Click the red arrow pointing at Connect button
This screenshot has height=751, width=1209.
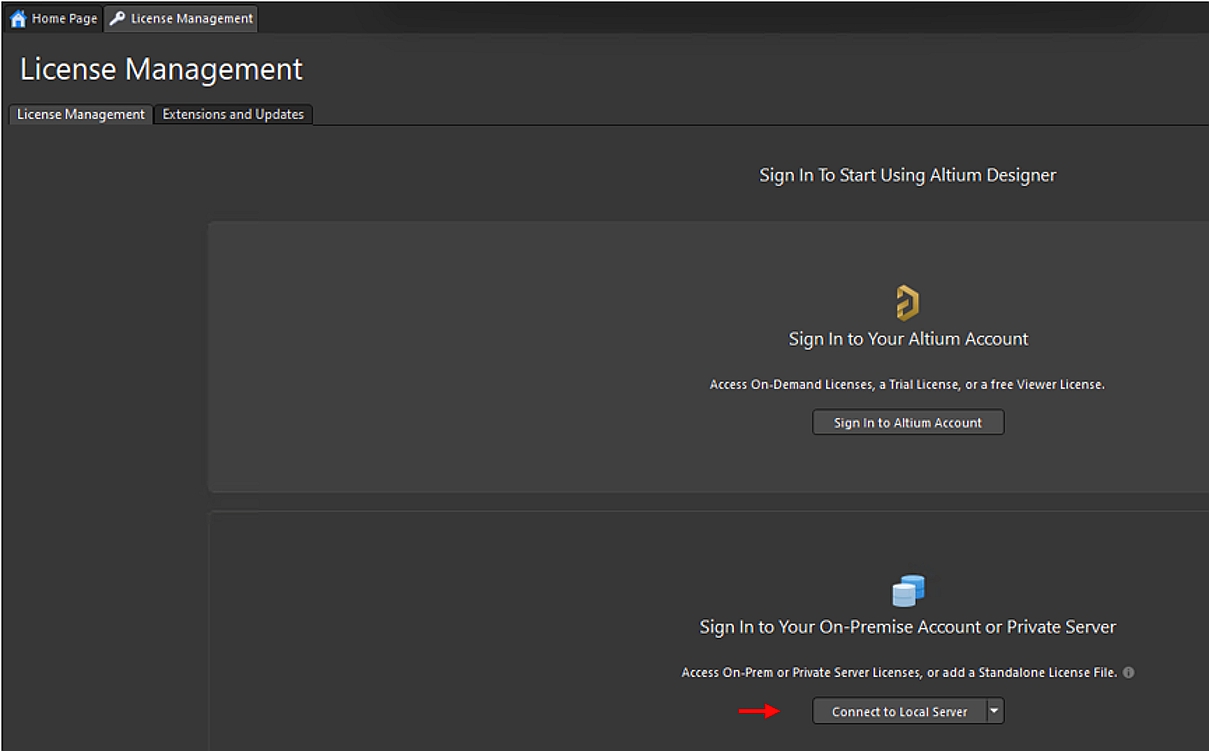(759, 711)
